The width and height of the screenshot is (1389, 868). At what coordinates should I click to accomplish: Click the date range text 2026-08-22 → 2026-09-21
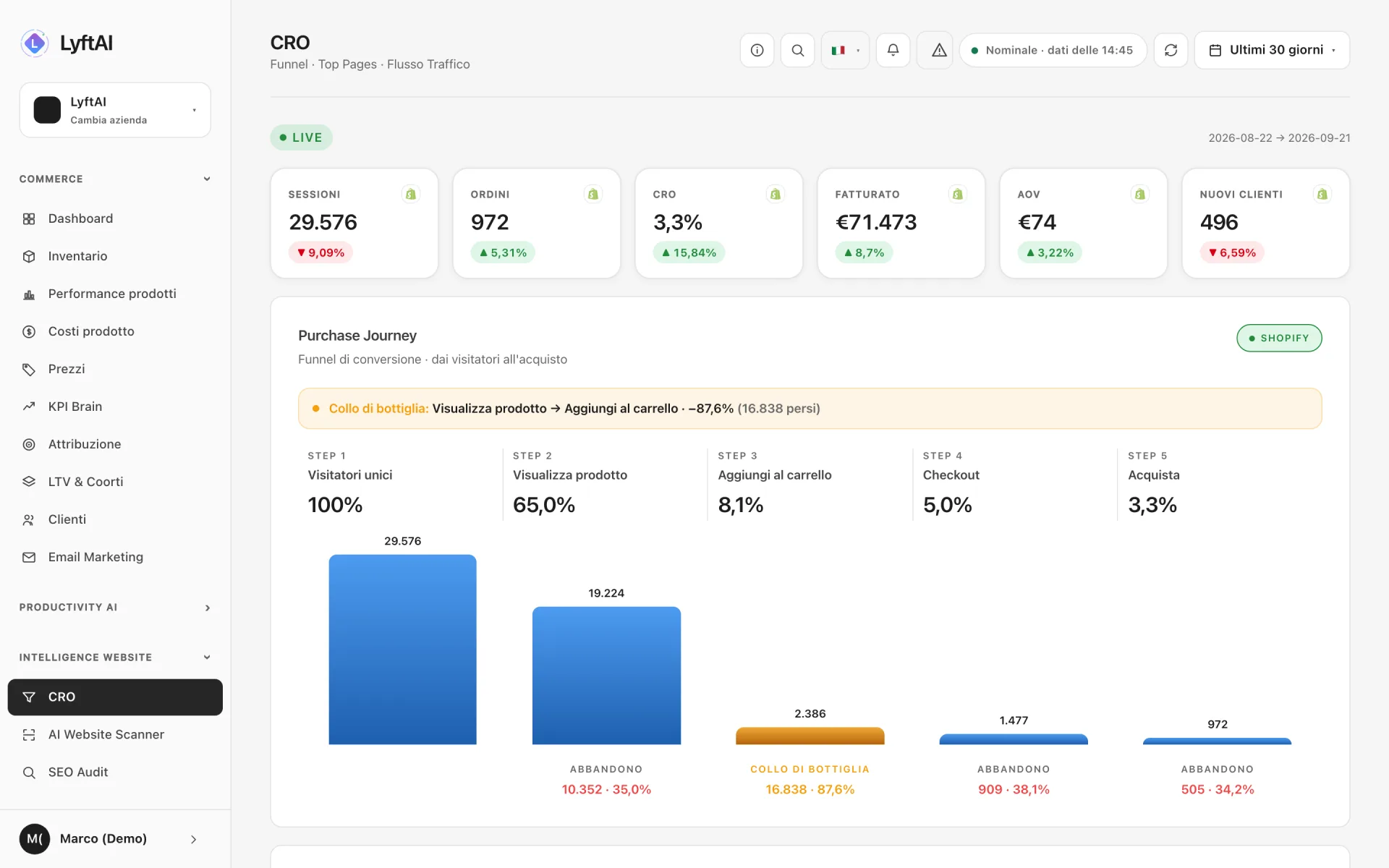click(1279, 138)
